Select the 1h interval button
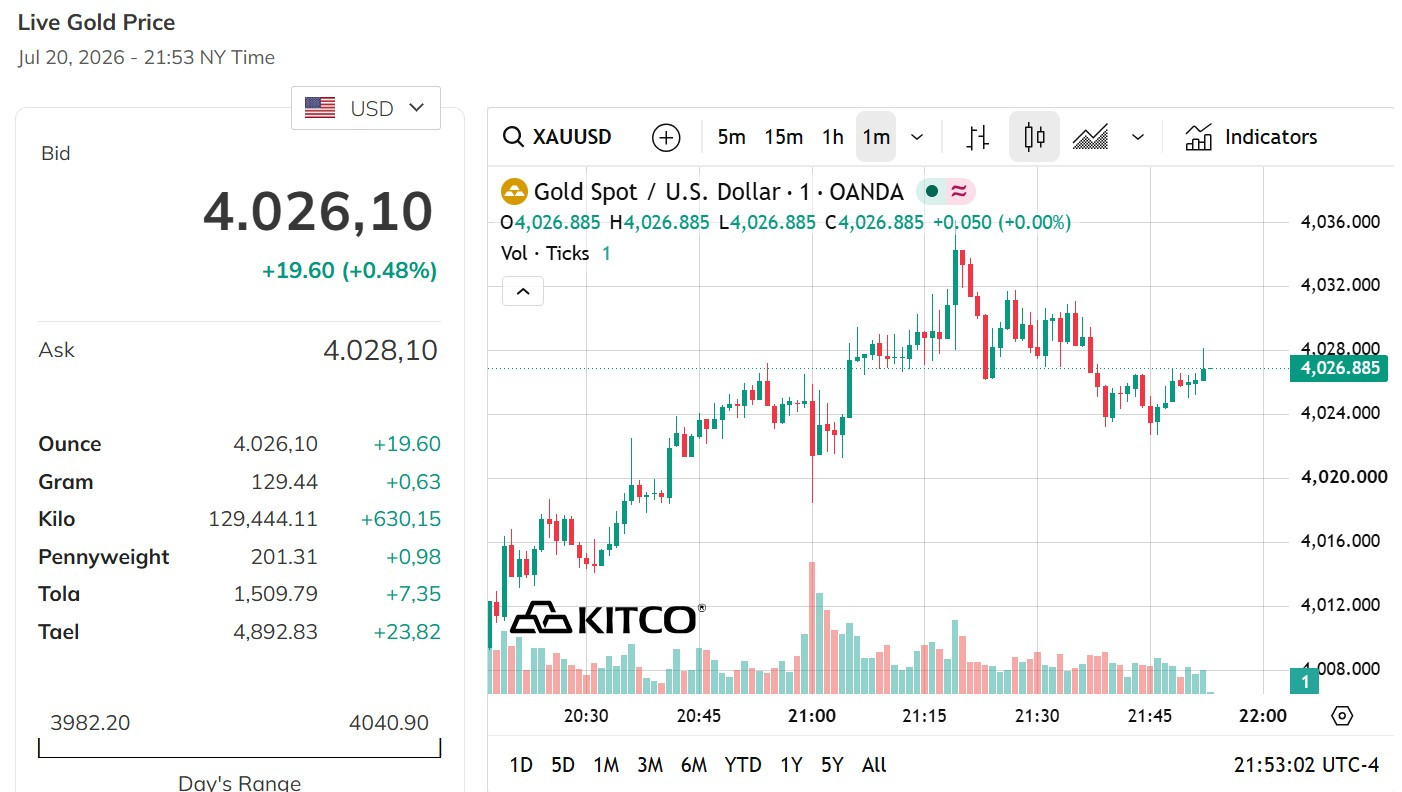The image size is (1402, 792). coord(833,137)
